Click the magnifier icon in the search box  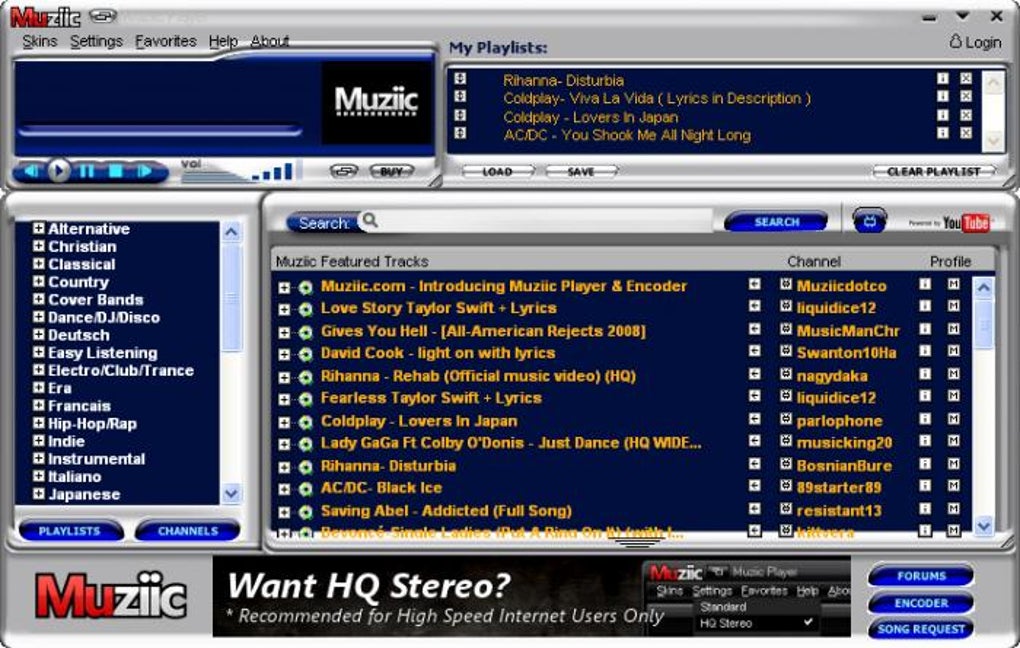(x=369, y=220)
